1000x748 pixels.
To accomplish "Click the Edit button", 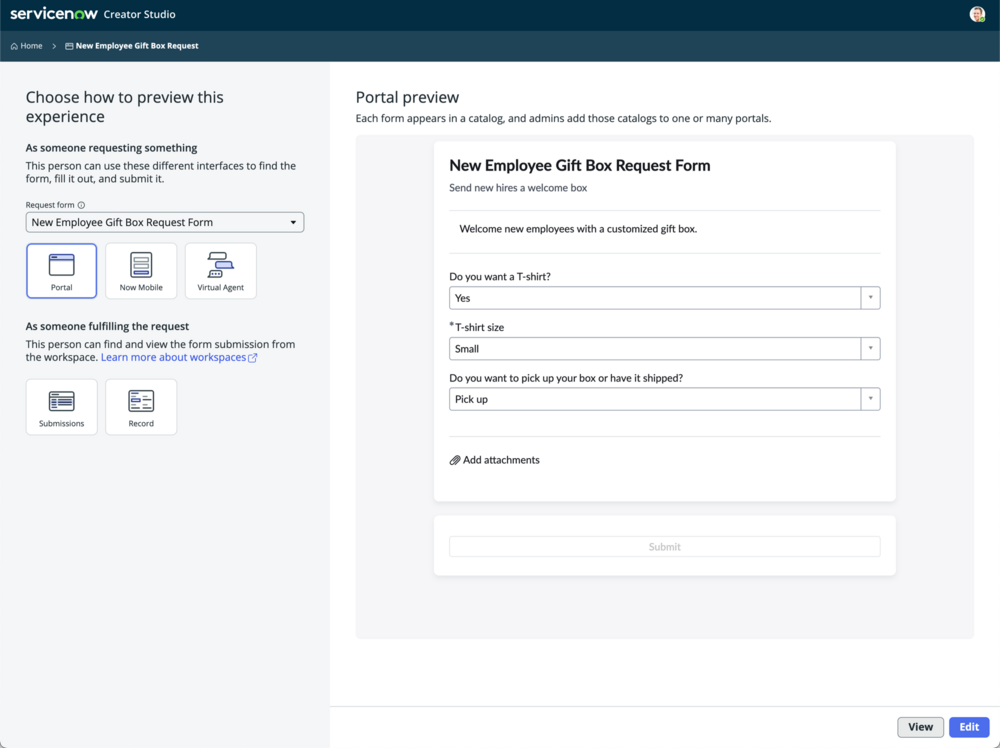I will point(969,727).
